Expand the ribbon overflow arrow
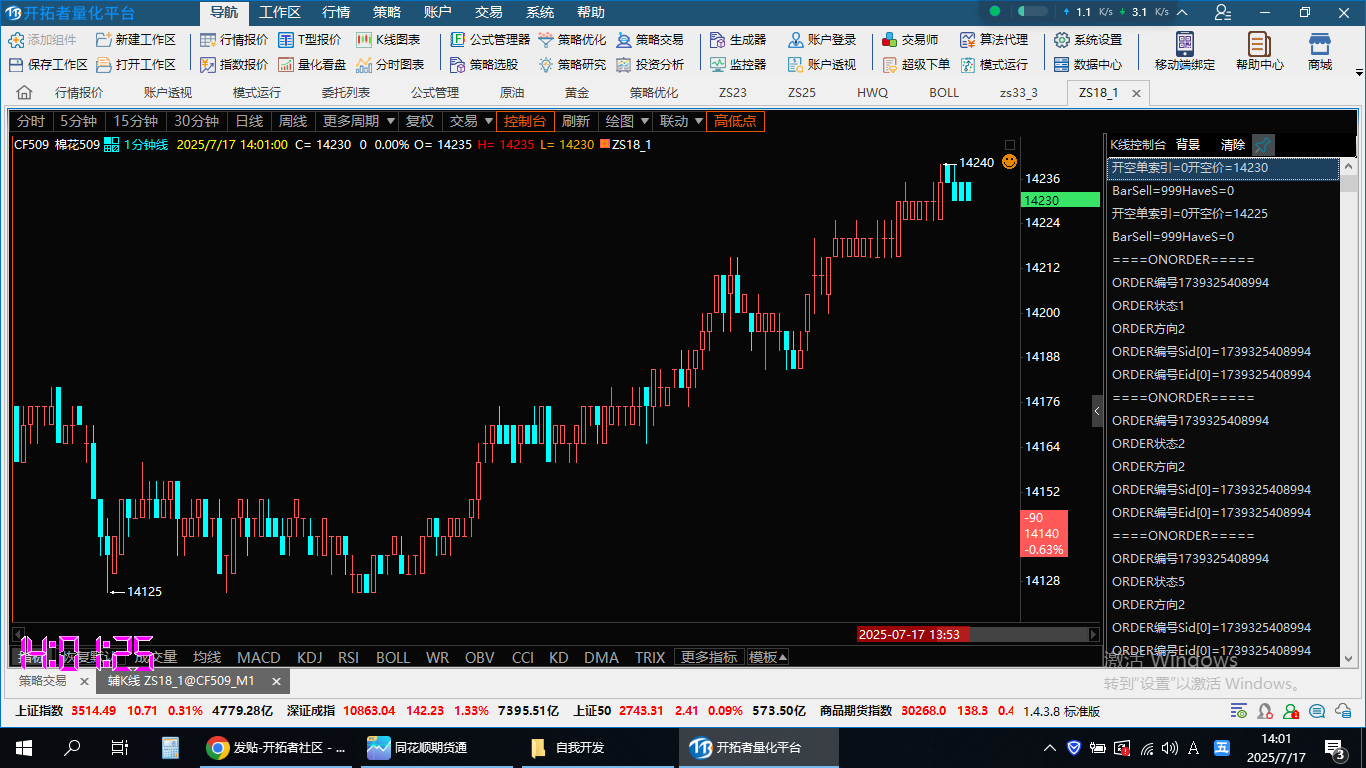1366x768 pixels. [x=1358, y=73]
